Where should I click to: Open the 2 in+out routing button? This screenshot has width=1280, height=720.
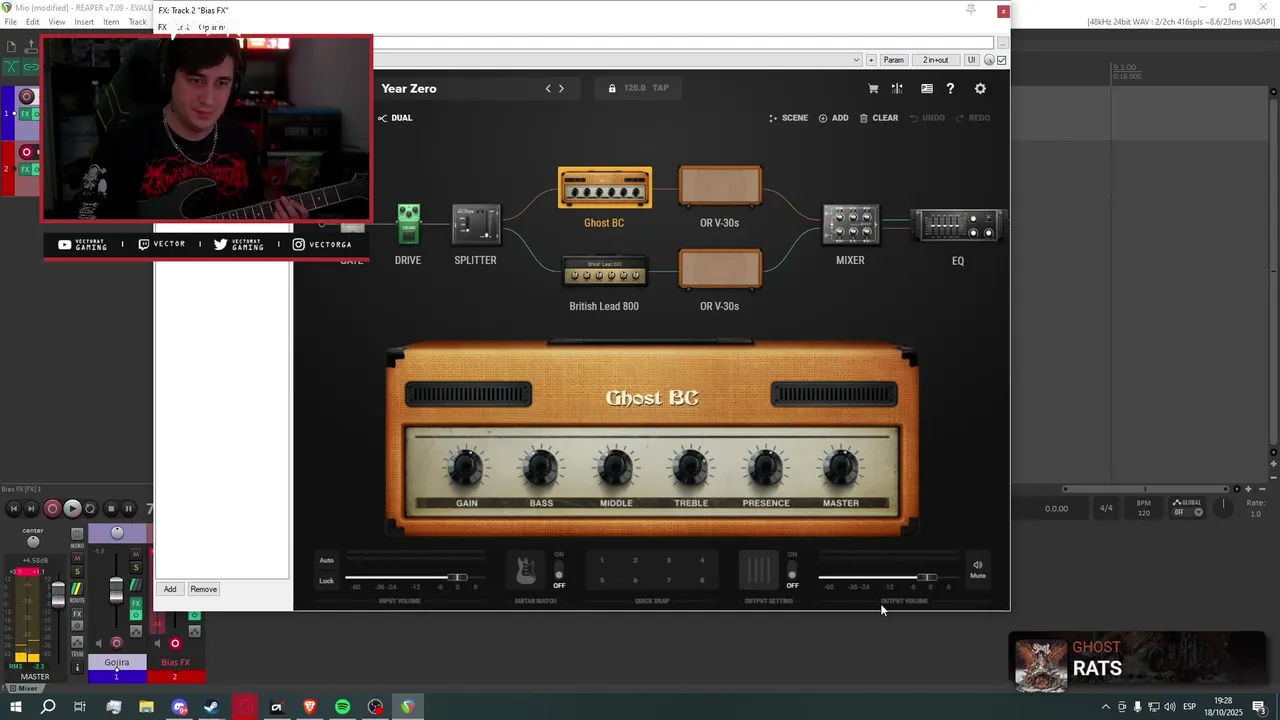tap(936, 60)
